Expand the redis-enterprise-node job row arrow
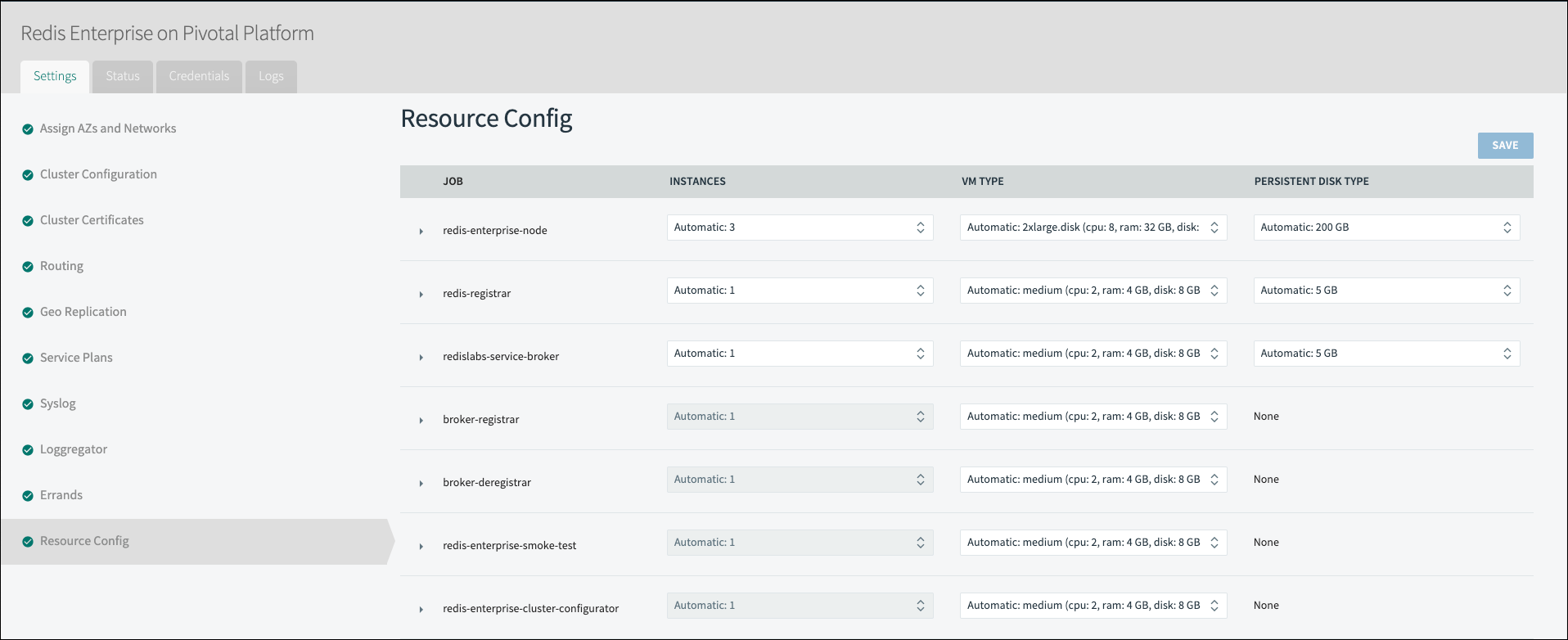Image resolution: width=1568 pixels, height=640 pixels. point(421,232)
